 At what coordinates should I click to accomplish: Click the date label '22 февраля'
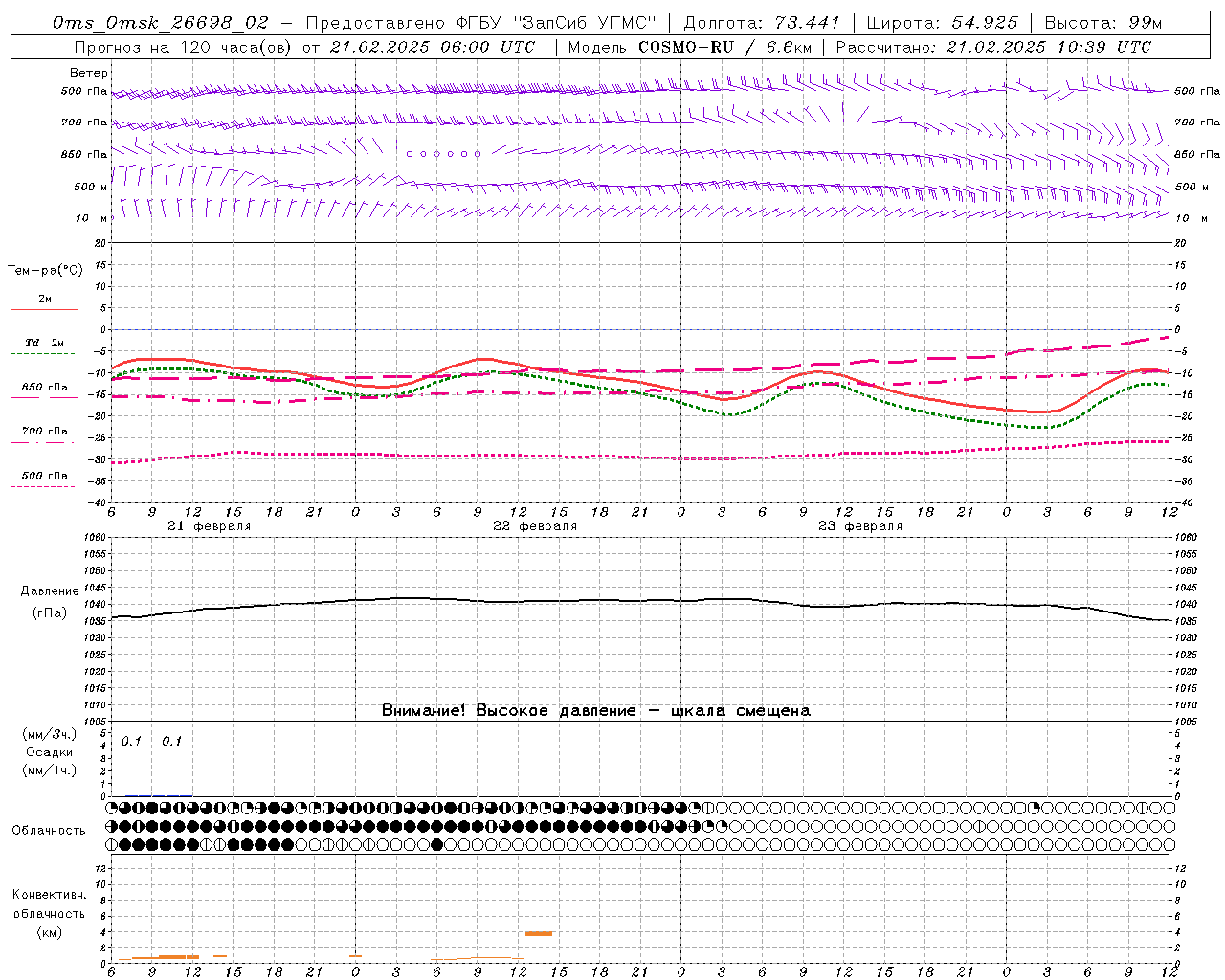pyautogui.click(x=535, y=526)
